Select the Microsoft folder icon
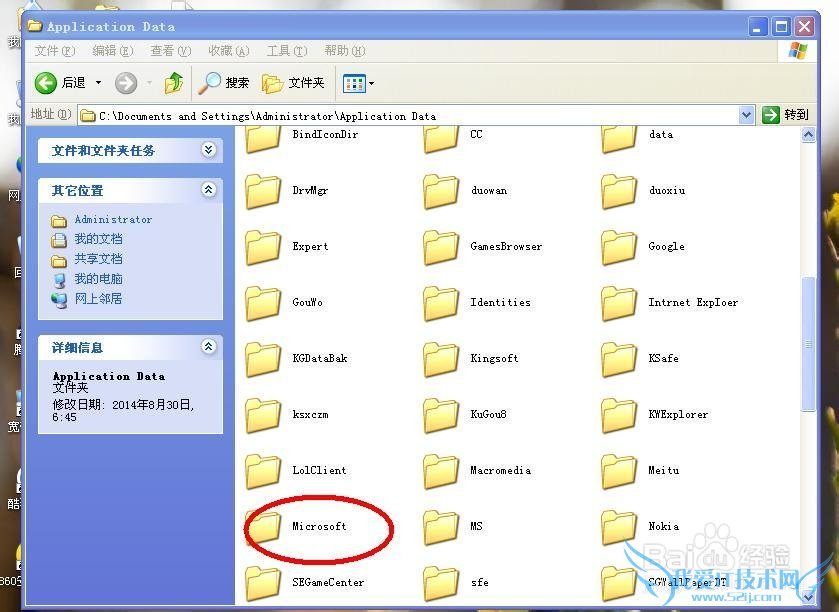839x612 pixels. point(263,527)
